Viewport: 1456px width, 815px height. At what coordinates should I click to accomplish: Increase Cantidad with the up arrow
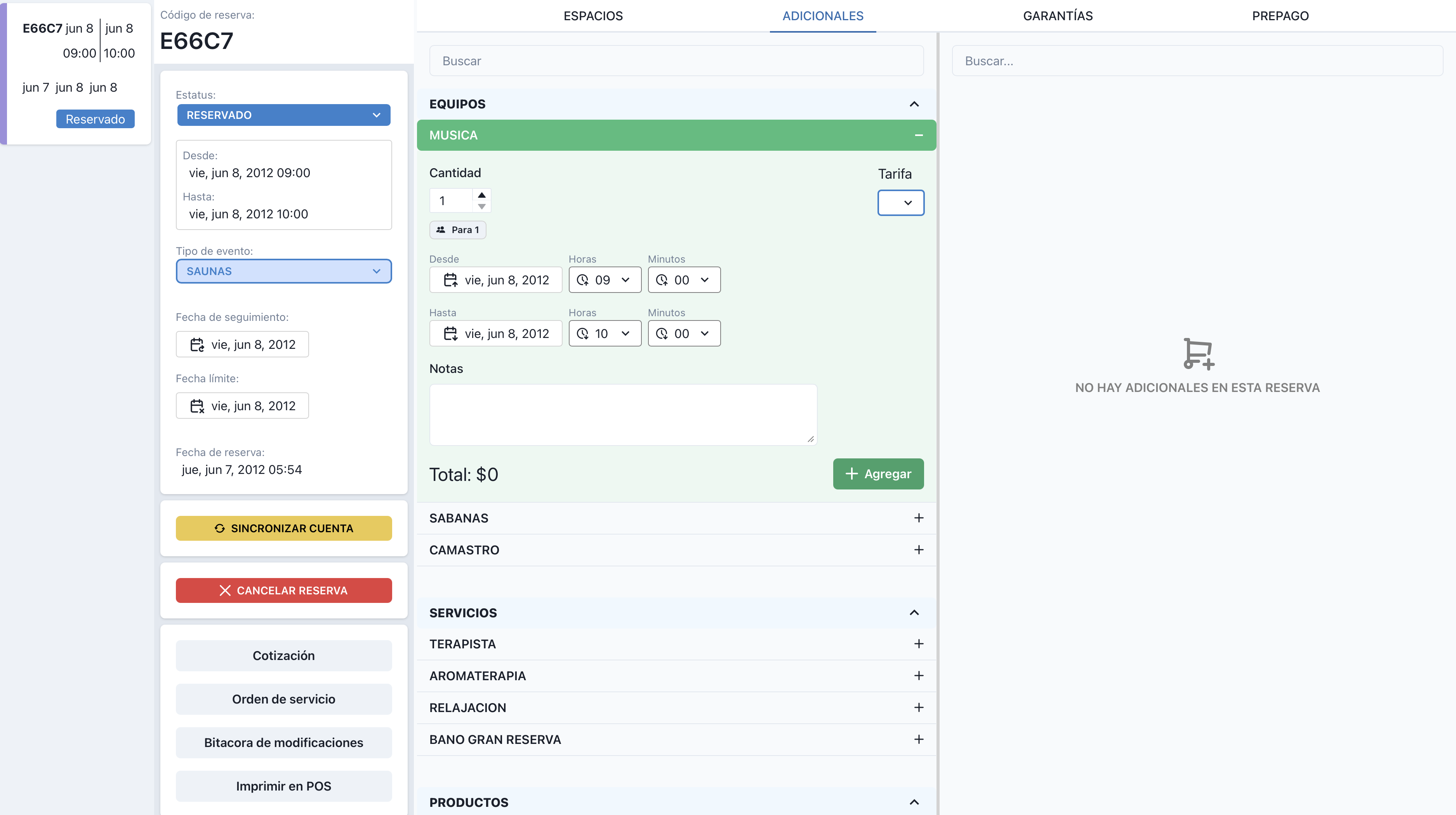coord(481,195)
